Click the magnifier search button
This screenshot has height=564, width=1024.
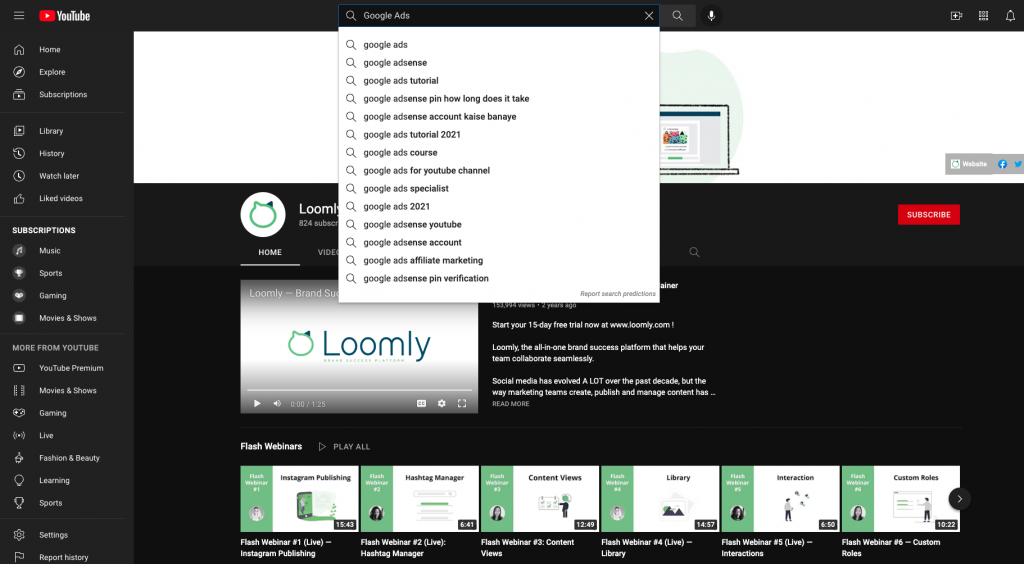click(x=677, y=16)
